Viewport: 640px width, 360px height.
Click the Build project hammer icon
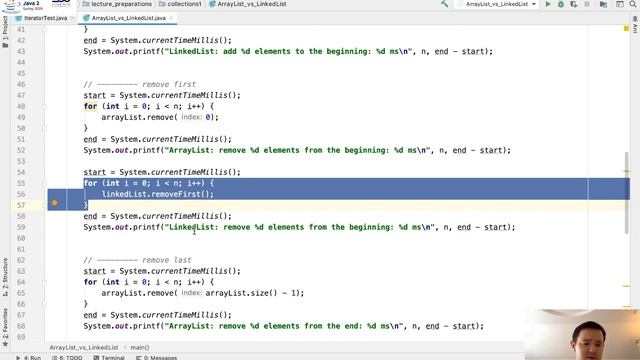[444, 4]
